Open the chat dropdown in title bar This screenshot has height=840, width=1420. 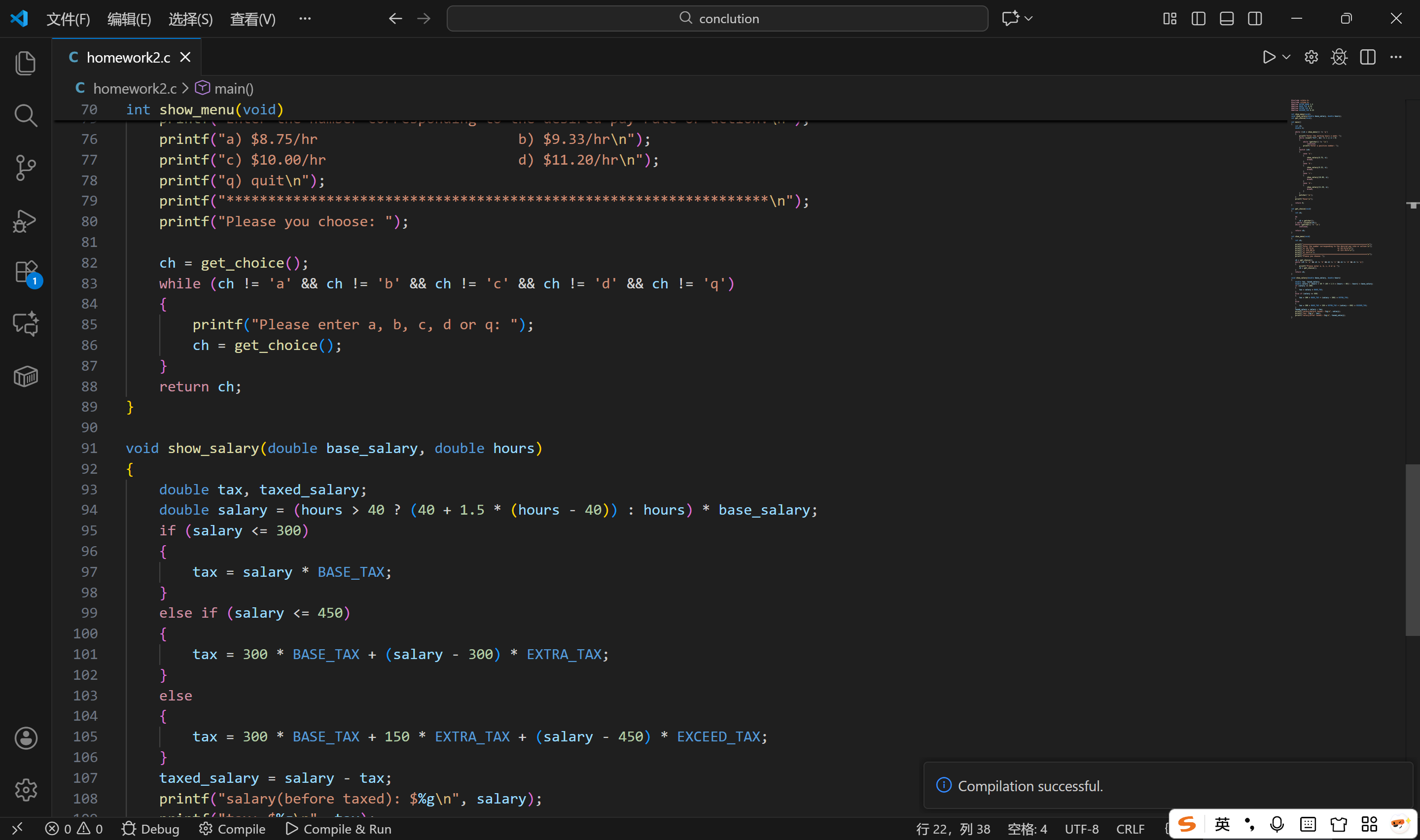click(x=1029, y=19)
